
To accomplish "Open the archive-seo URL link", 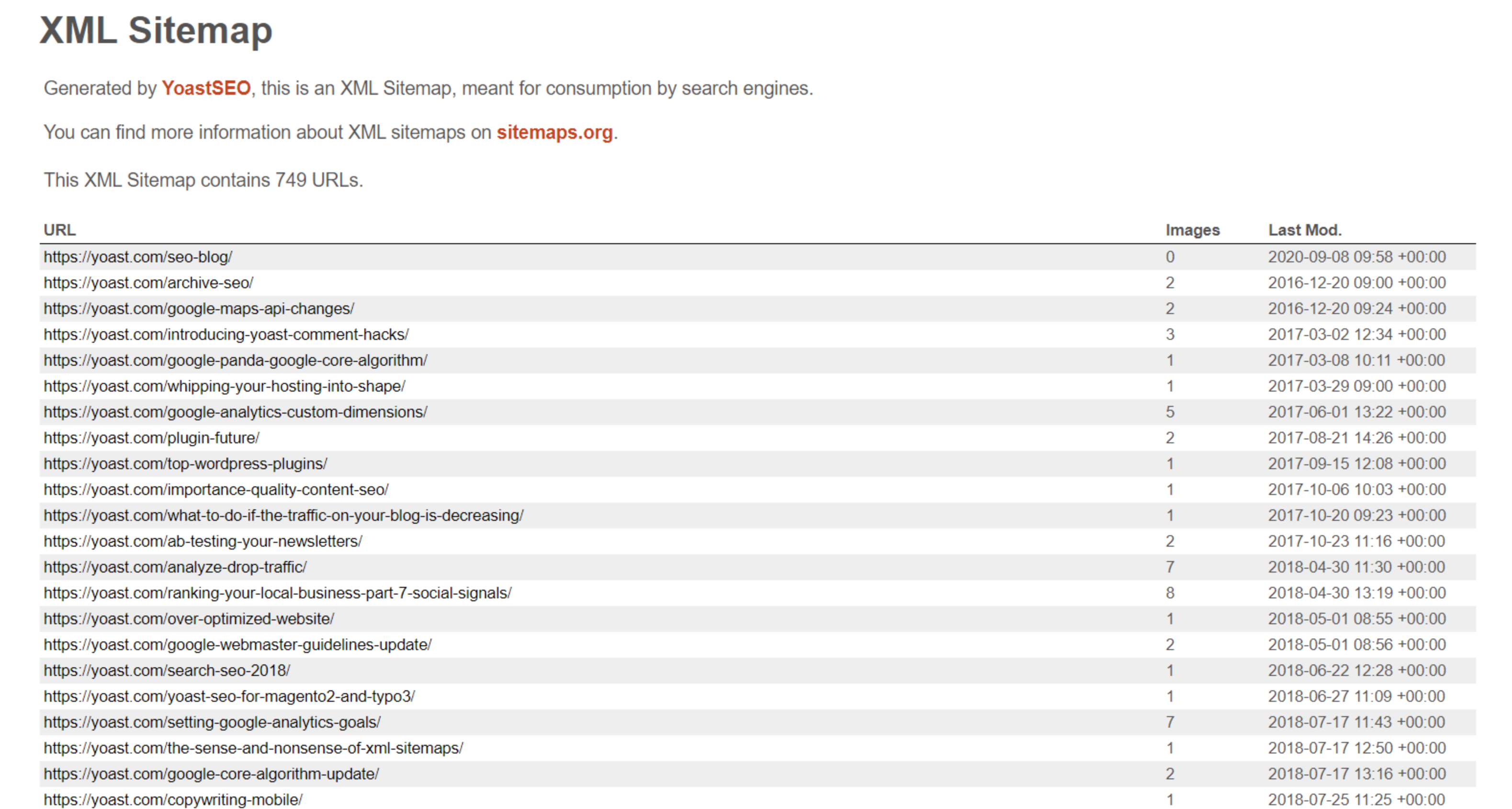I will 148,283.
